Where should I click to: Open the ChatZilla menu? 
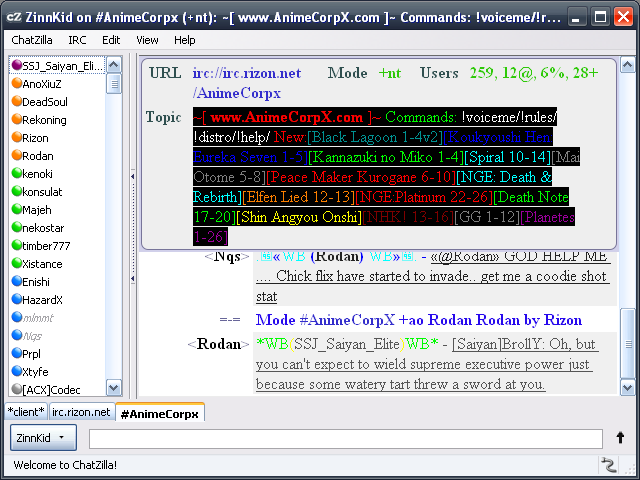click(33, 40)
